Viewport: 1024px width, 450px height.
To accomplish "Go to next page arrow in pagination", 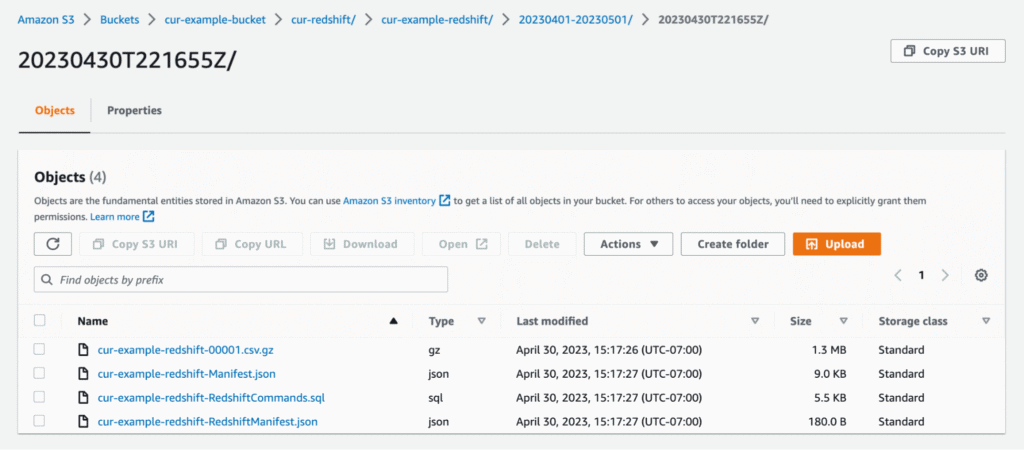I will click(x=945, y=276).
